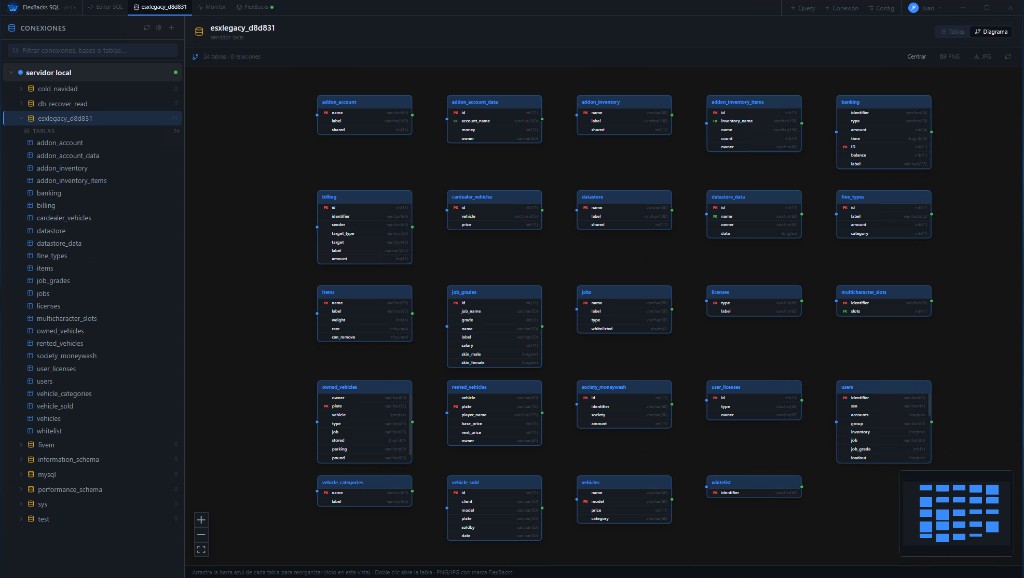
Task: Expand the performance_schema database
Action: pos(21,489)
